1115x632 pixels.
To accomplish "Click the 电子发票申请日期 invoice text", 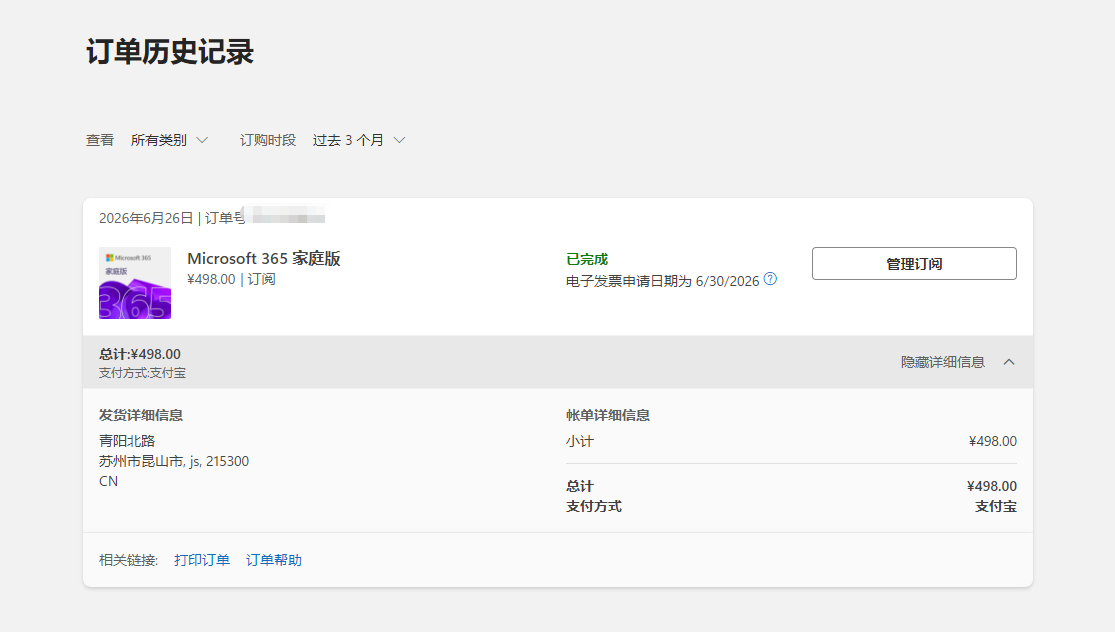I will click(663, 281).
